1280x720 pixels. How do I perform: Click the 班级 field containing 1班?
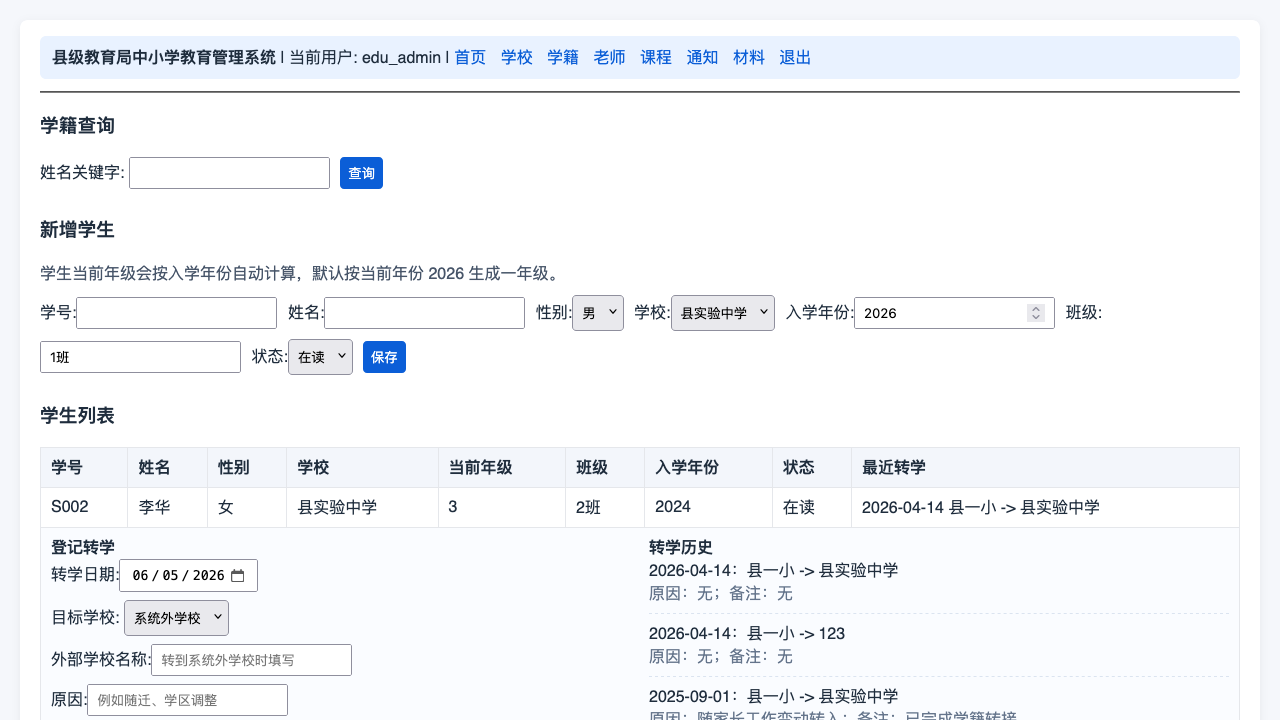pyautogui.click(x=140, y=357)
